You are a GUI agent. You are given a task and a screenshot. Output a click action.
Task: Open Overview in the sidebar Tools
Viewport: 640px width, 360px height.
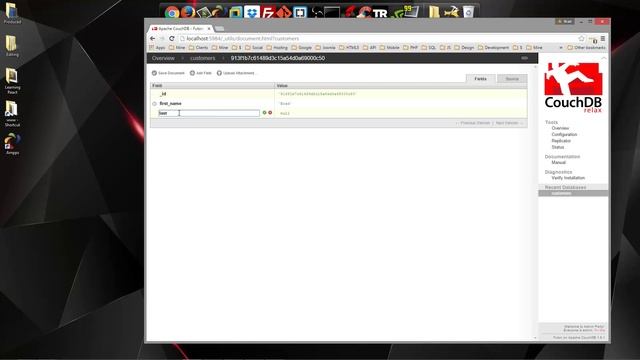point(560,128)
